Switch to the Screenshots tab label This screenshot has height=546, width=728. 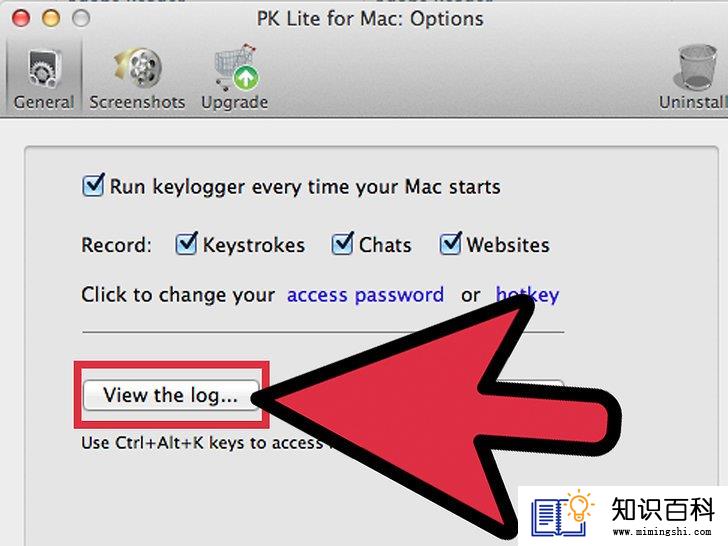click(137, 103)
